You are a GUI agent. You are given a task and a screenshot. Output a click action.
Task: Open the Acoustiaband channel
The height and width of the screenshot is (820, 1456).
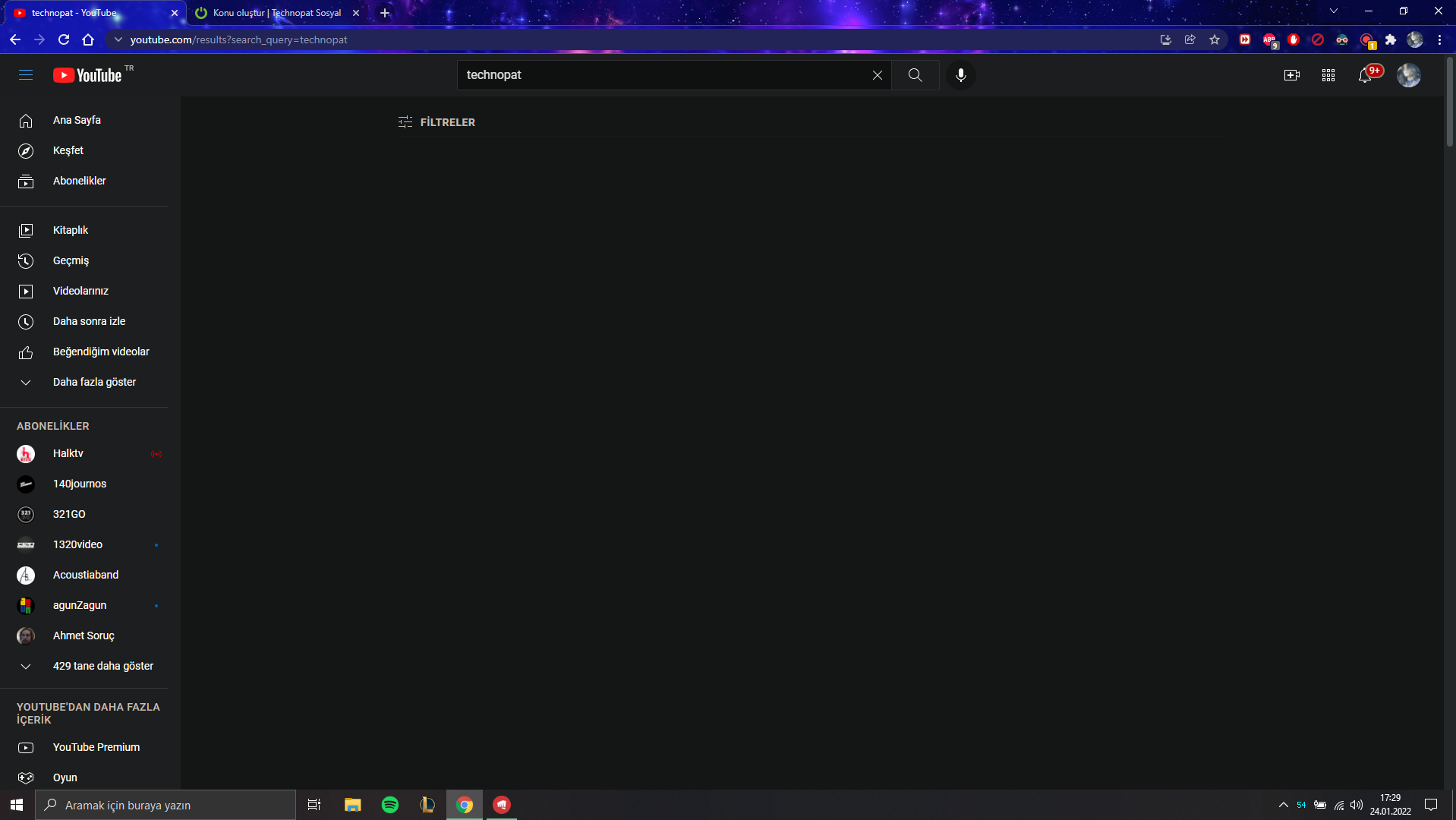click(84, 575)
